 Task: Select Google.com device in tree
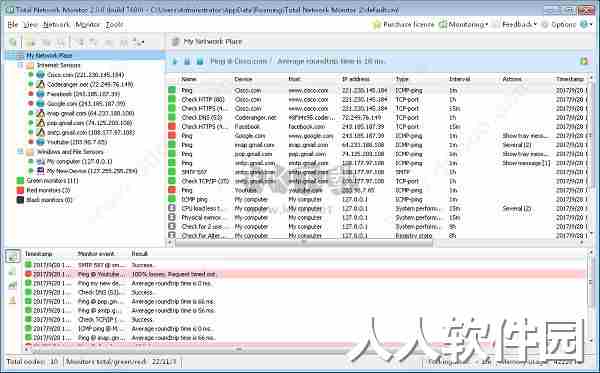click(86, 104)
